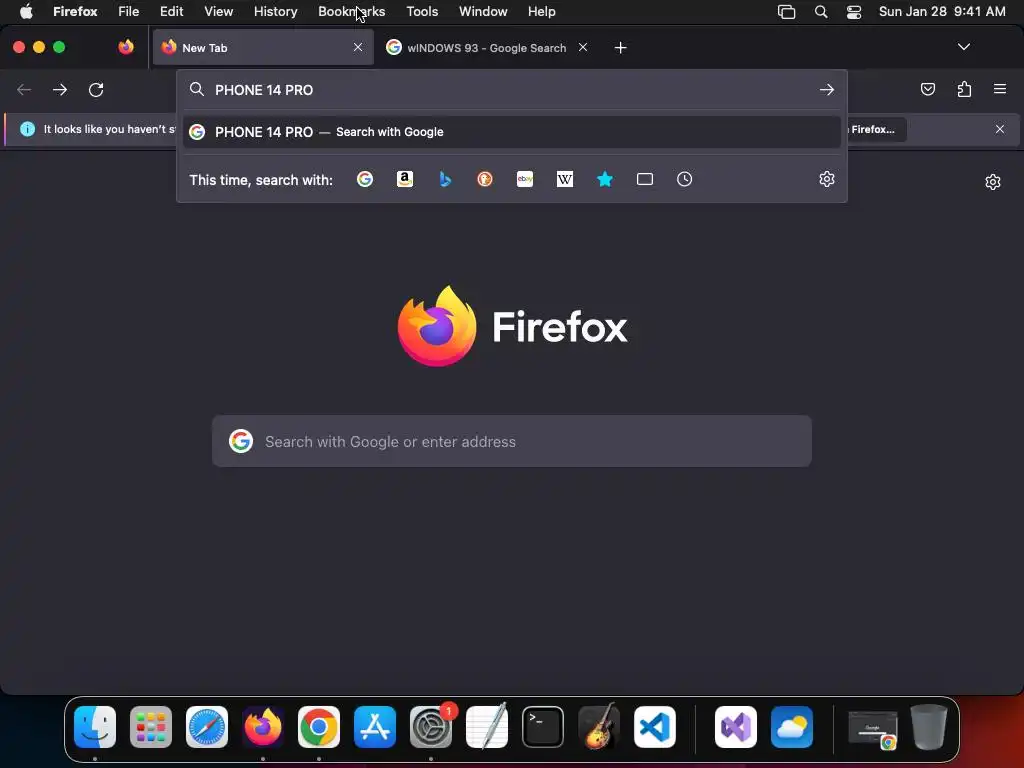The width and height of the screenshot is (1024, 768).
Task: Open the Edit menu
Action: (x=171, y=11)
